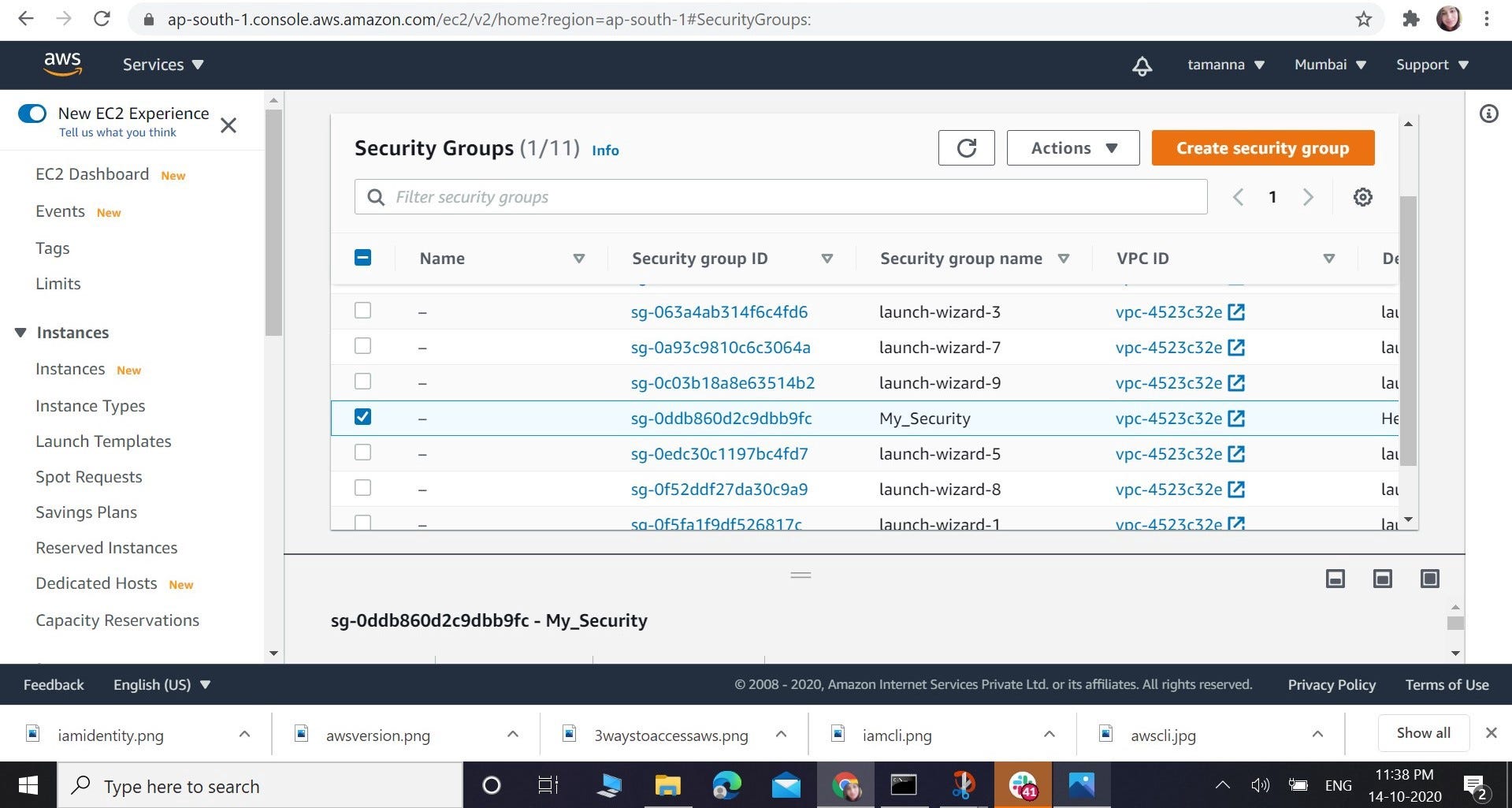Check the launch-wizard-8 row checkbox
The image size is (1512, 808).
coord(362,488)
